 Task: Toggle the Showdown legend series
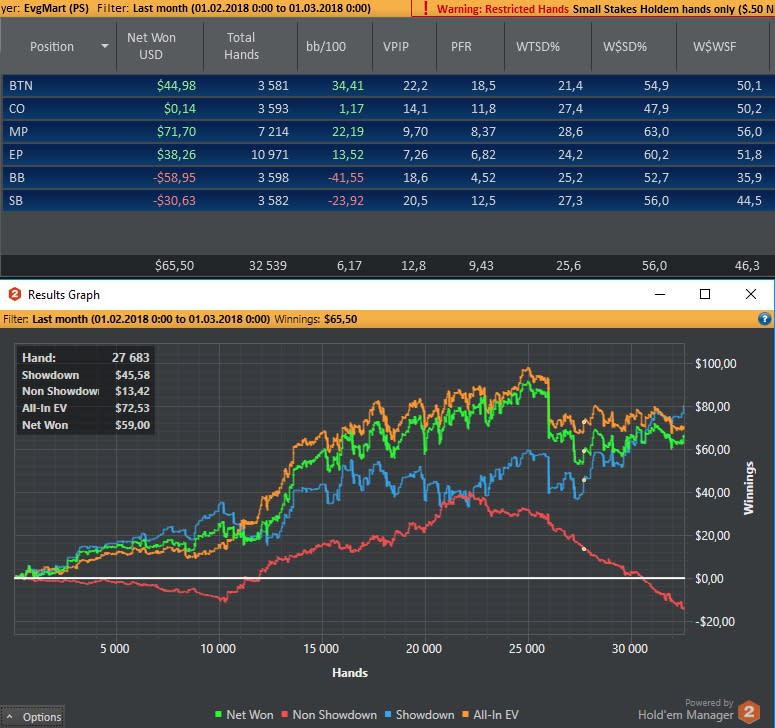pyautogui.click(x=419, y=715)
